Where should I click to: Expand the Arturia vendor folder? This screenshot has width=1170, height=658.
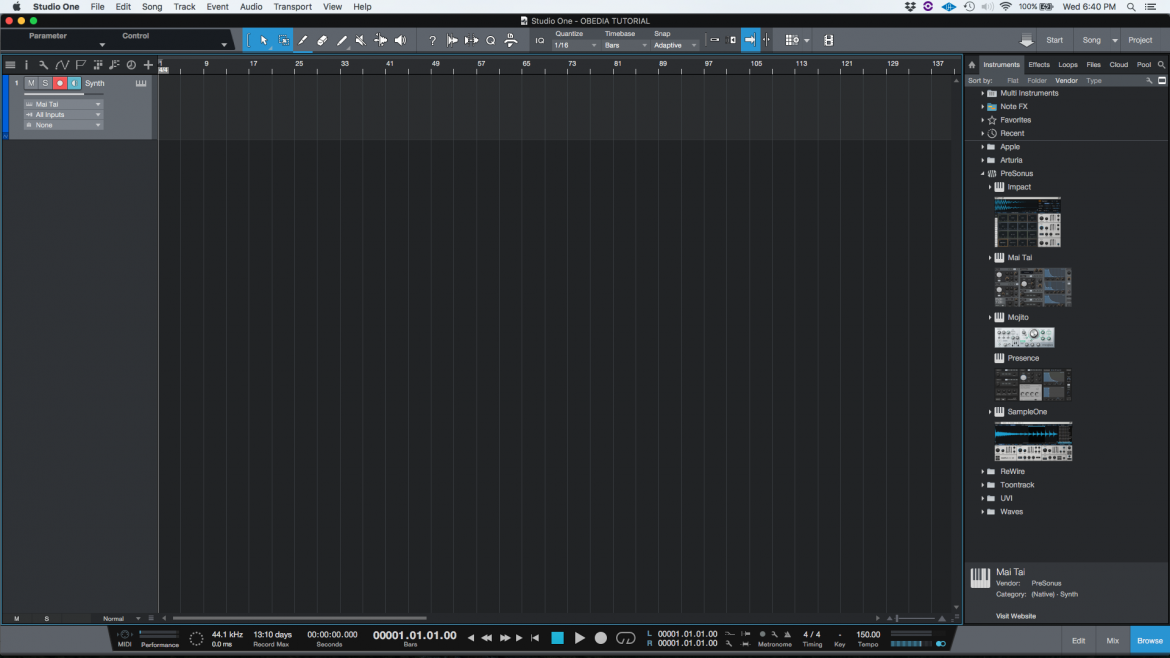983,160
